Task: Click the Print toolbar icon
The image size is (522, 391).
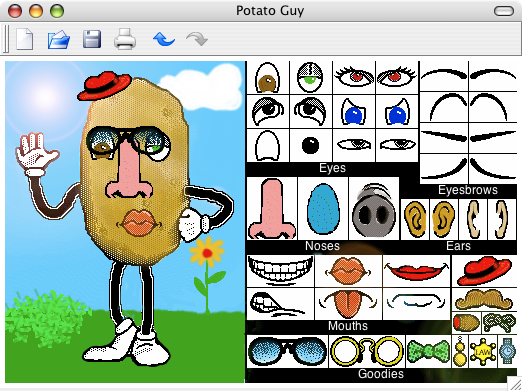Action: click(x=125, y=39)
